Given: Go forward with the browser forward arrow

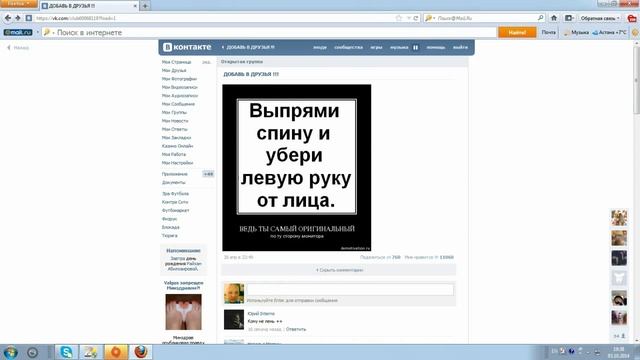Looking at the screenshot, I should tap(18, 18).
